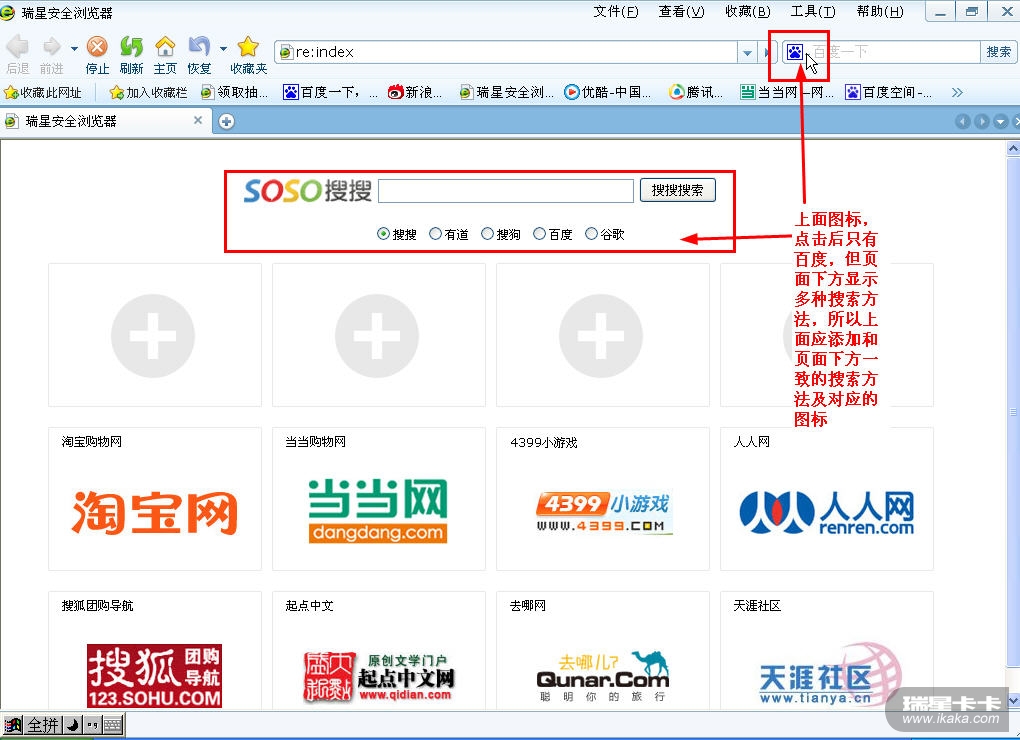This screenshot has height=740, width=1020.
Task: Click the address bar go arrow
Action: 766,52
